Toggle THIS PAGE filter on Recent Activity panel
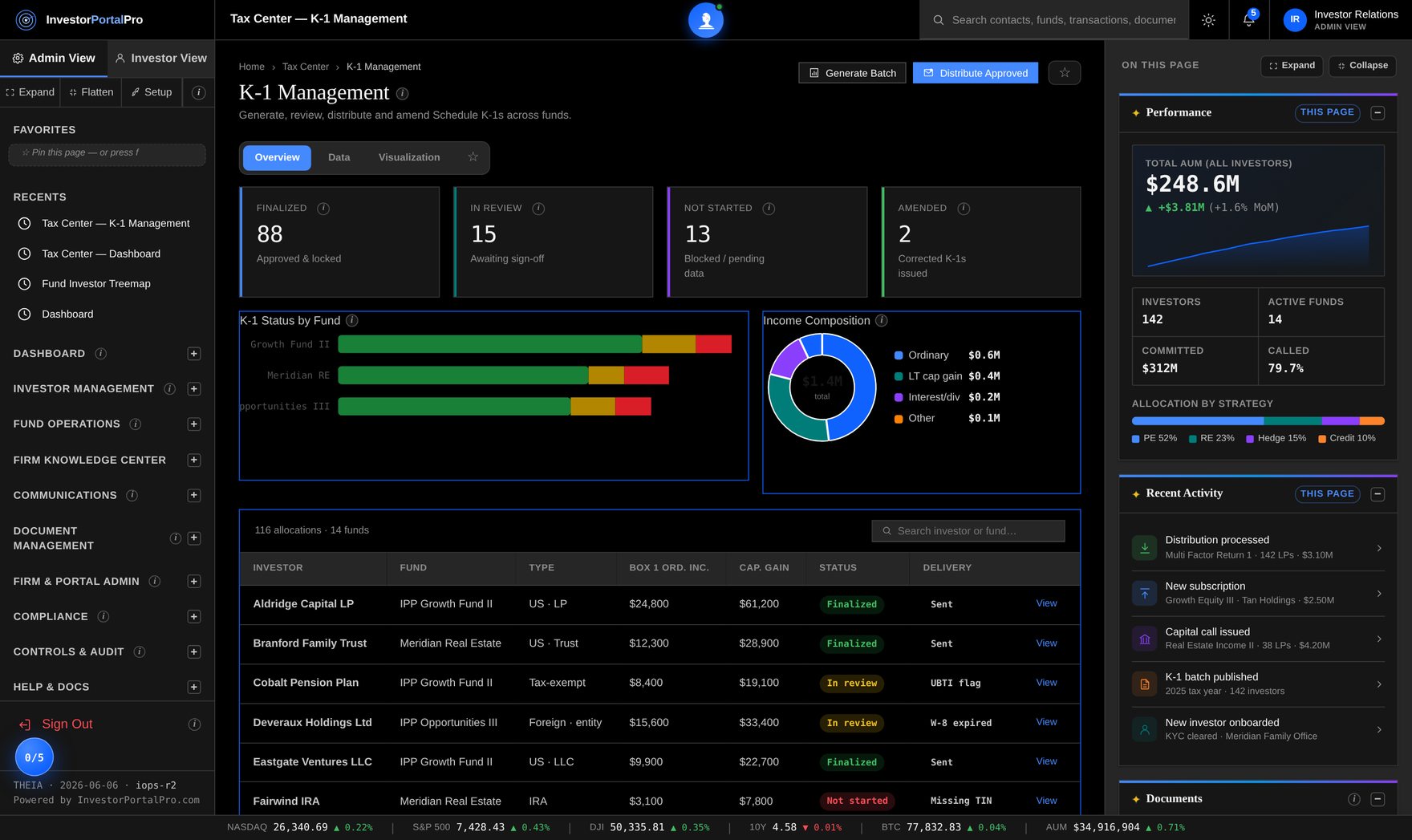The width and height of the screenshot is (1412, 840). (x=1327, y=494)
